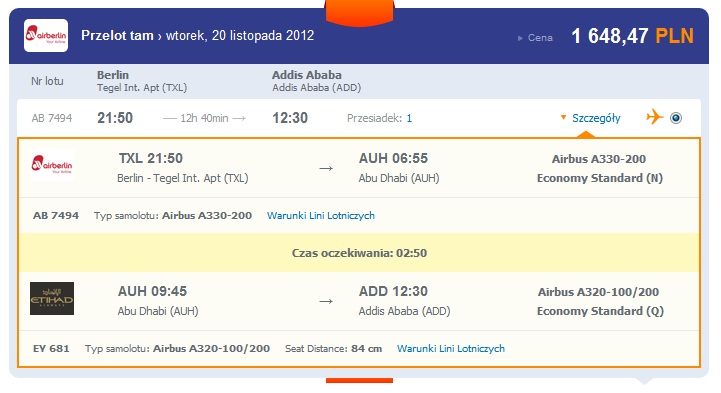
Task: Click the 1 648,47 PLN price
Action: tap(632, 36)
